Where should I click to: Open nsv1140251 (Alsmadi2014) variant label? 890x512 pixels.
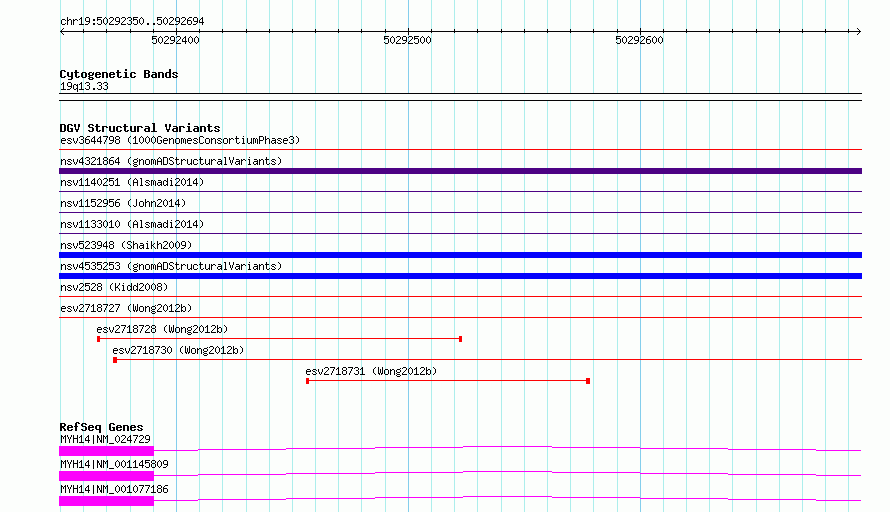[x=132, y=182]
